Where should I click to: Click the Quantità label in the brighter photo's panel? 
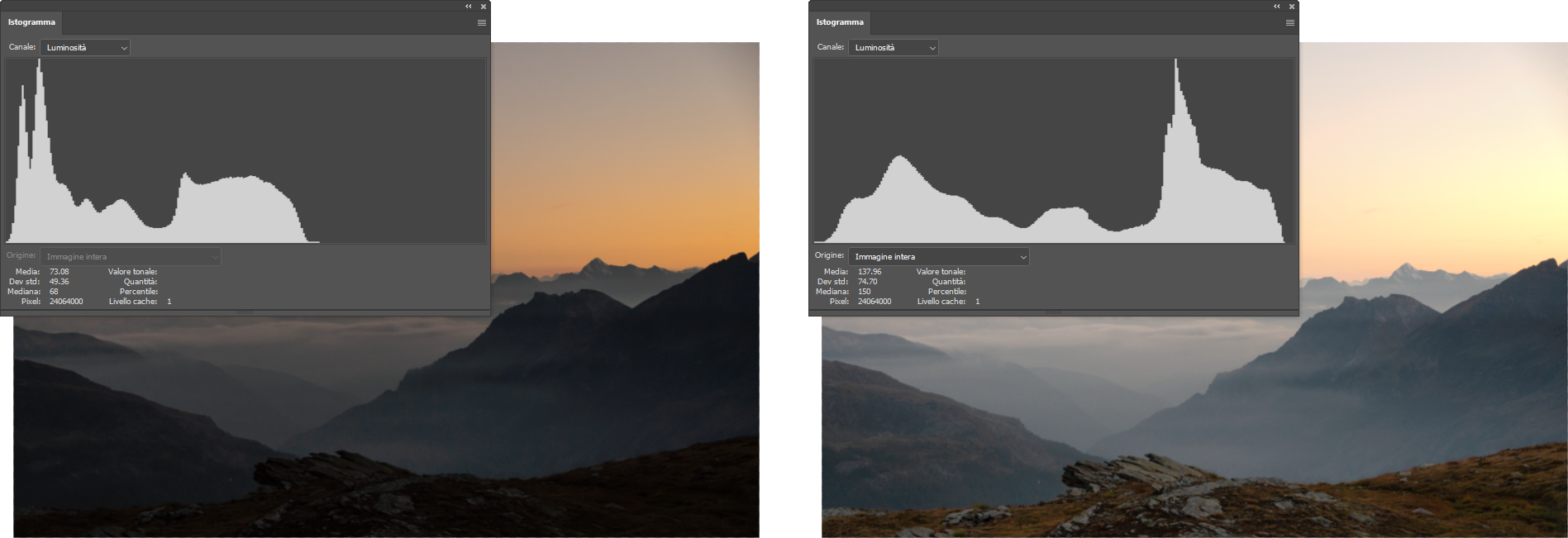point(949,282)
